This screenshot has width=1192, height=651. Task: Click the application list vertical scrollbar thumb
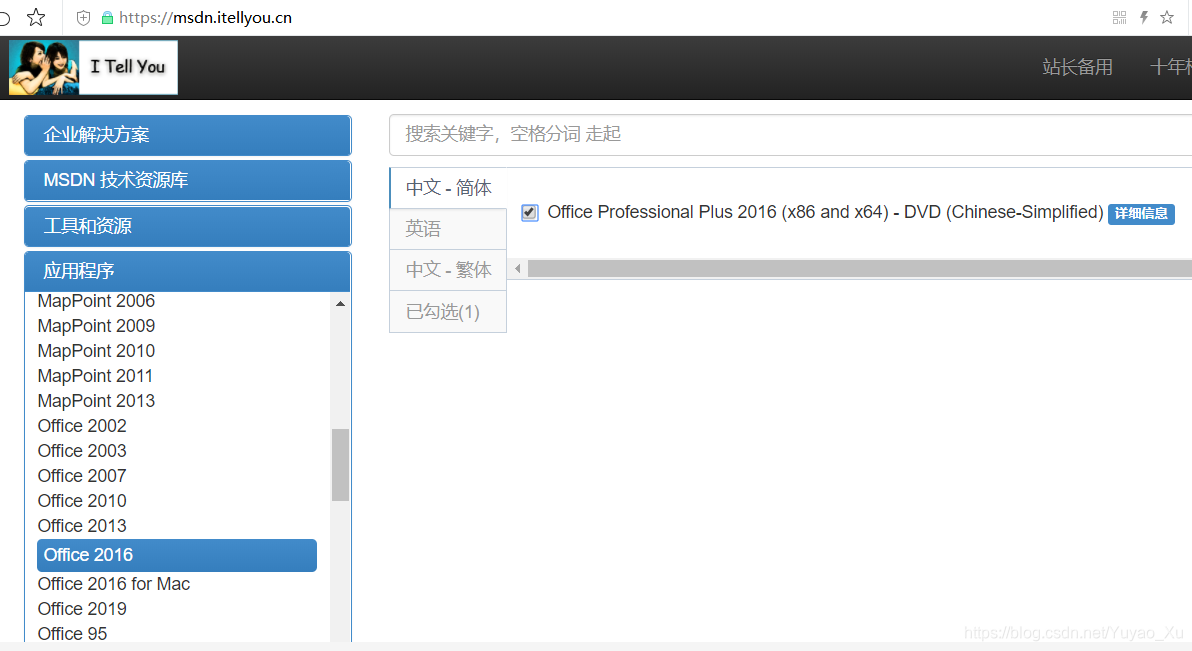pos(341,465)
